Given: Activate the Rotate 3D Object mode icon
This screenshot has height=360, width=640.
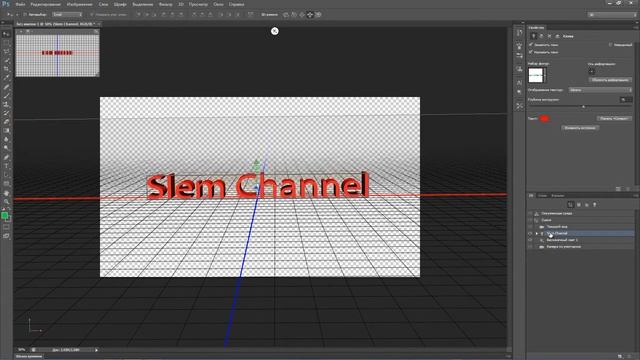Looking at the screenshot, I should pos(286,15).
